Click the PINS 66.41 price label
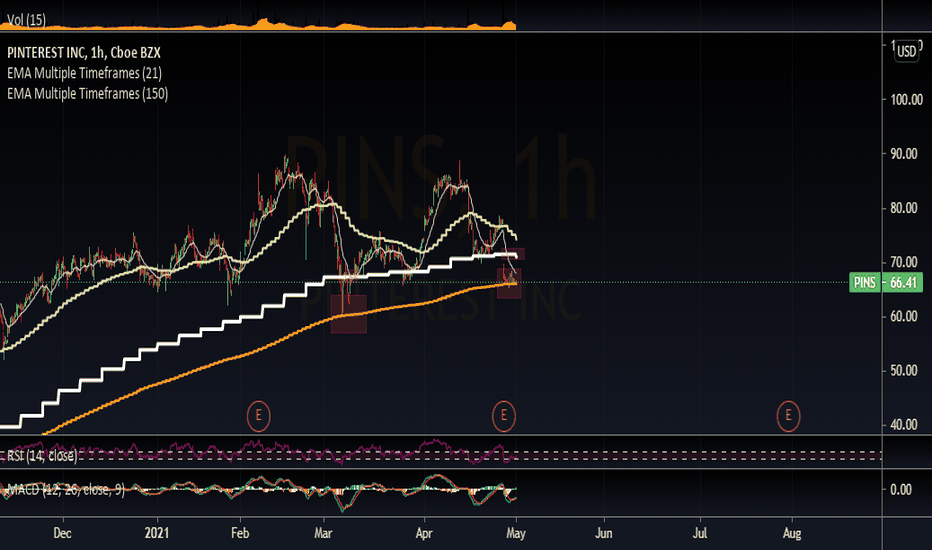Screen dimensions: 932x550 (x=886, y=282)
